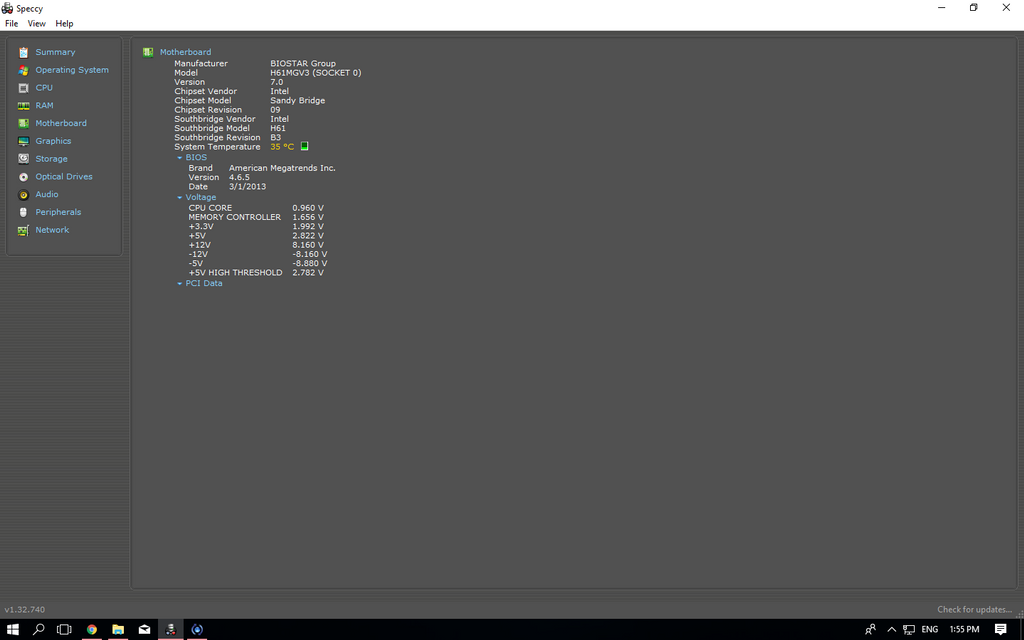Open the Action Center notifications icon
This screenshot has height=640, width=1024.
coord(1000,630)
